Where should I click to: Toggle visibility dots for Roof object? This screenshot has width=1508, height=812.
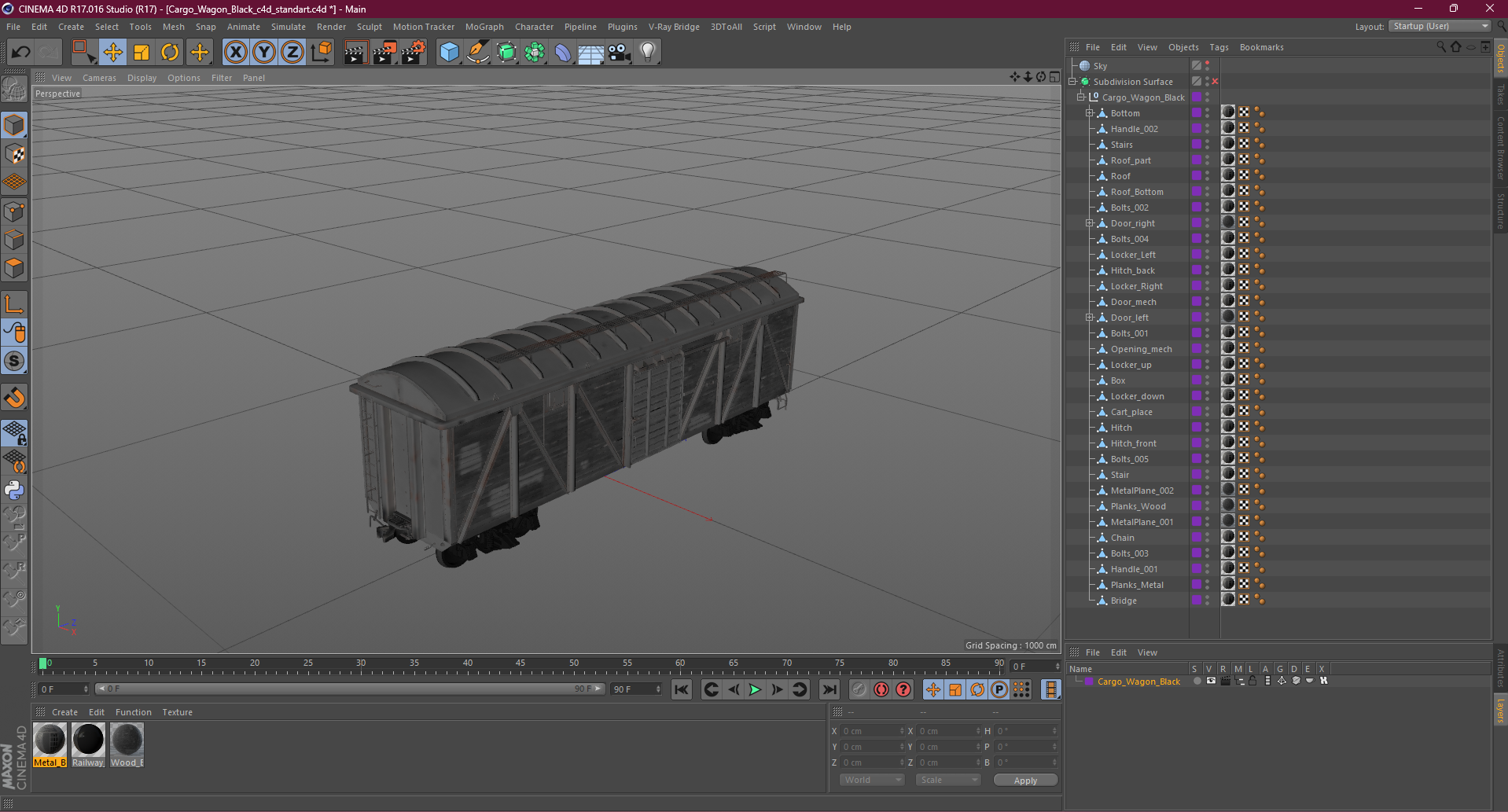(x=1207, y=176)
